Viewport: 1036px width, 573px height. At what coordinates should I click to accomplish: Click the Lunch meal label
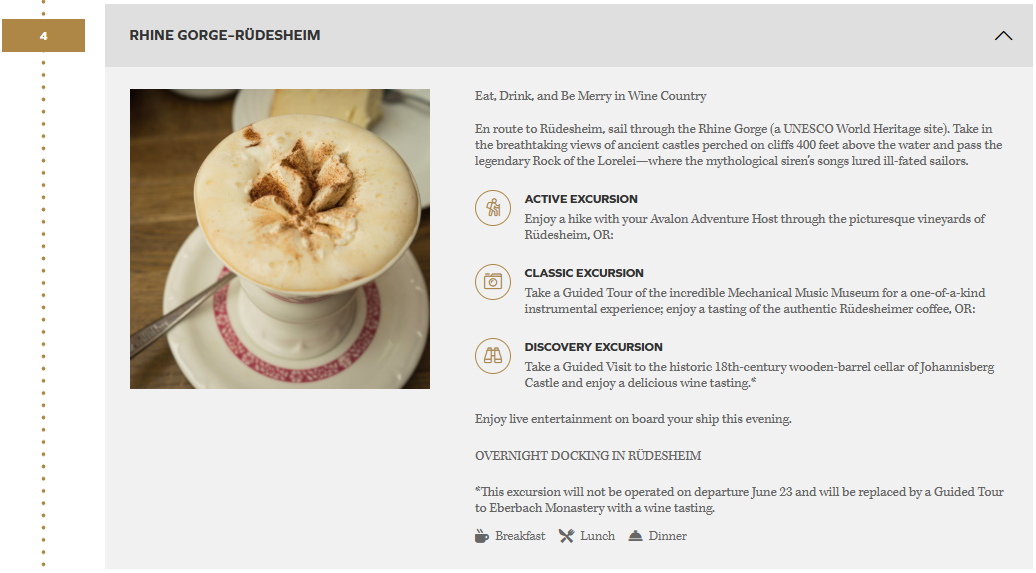point(597,536)
